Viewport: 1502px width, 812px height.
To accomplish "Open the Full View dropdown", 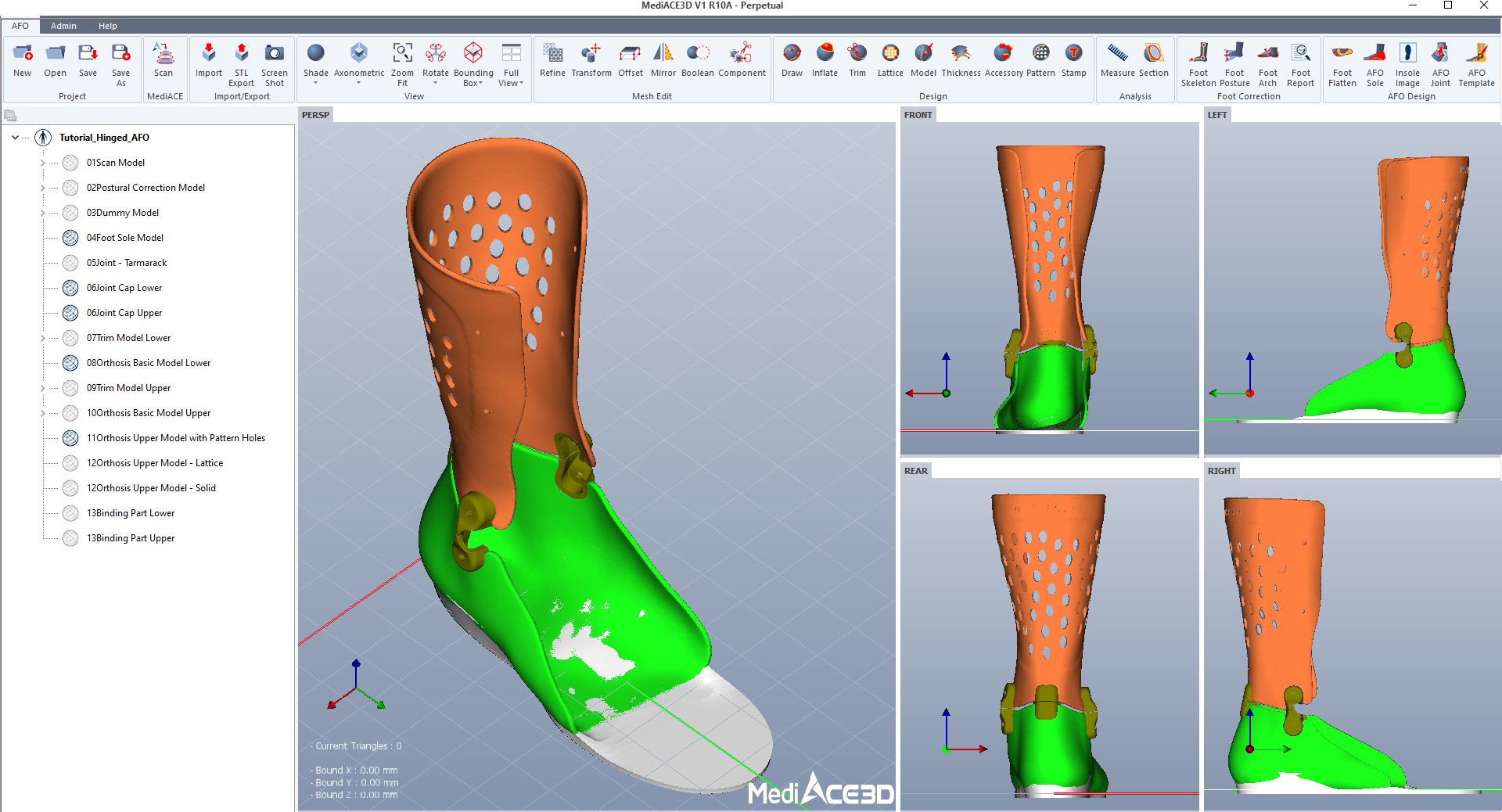I will point(521,84).
